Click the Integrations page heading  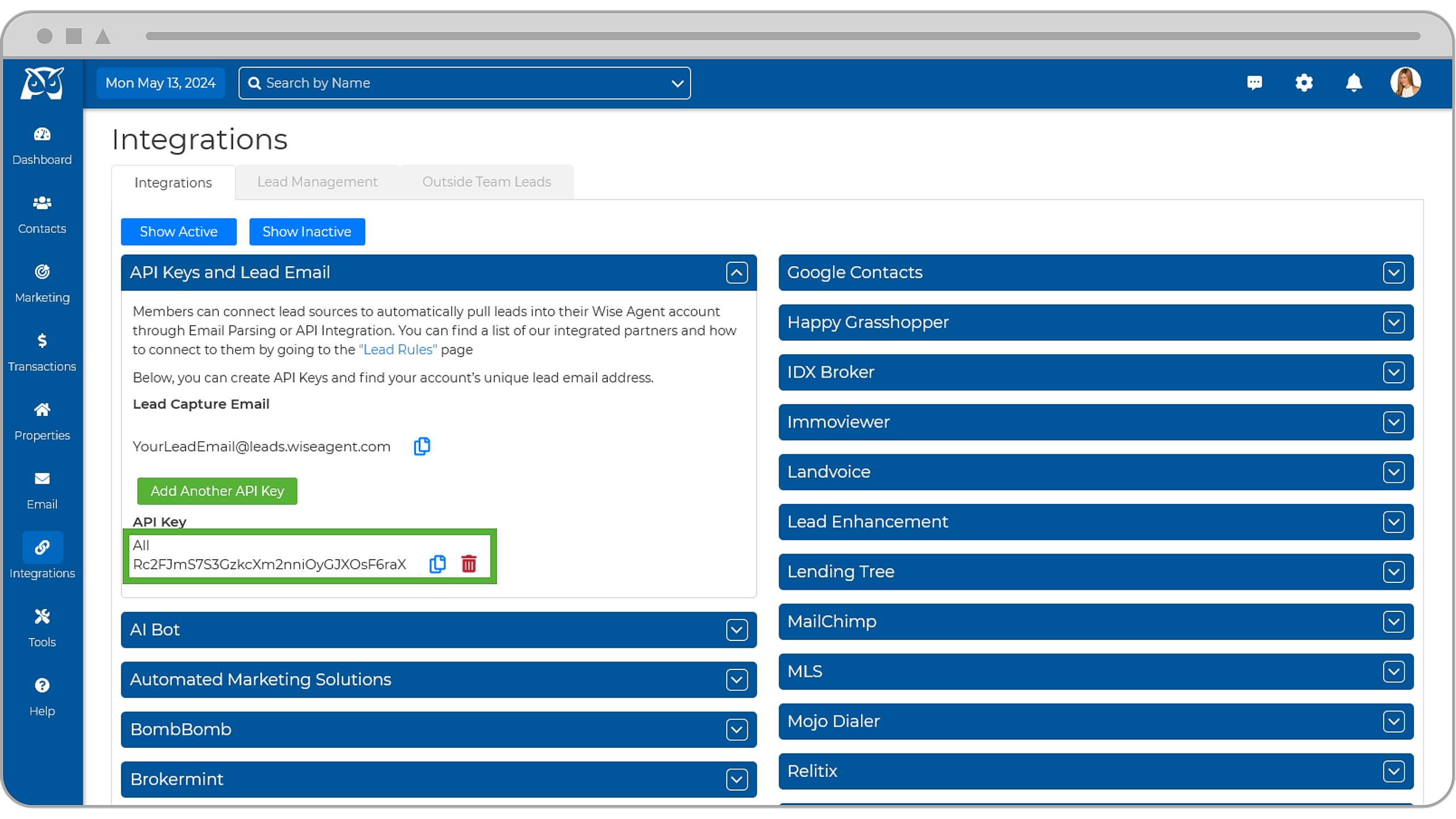[200, 139]
